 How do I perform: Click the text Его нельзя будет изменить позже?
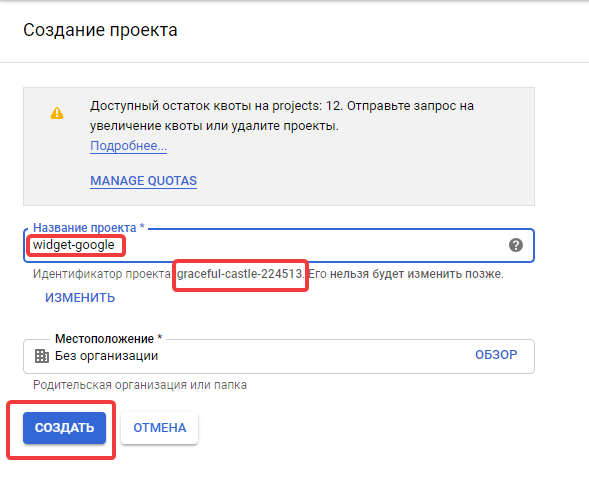tap(406, 274)
